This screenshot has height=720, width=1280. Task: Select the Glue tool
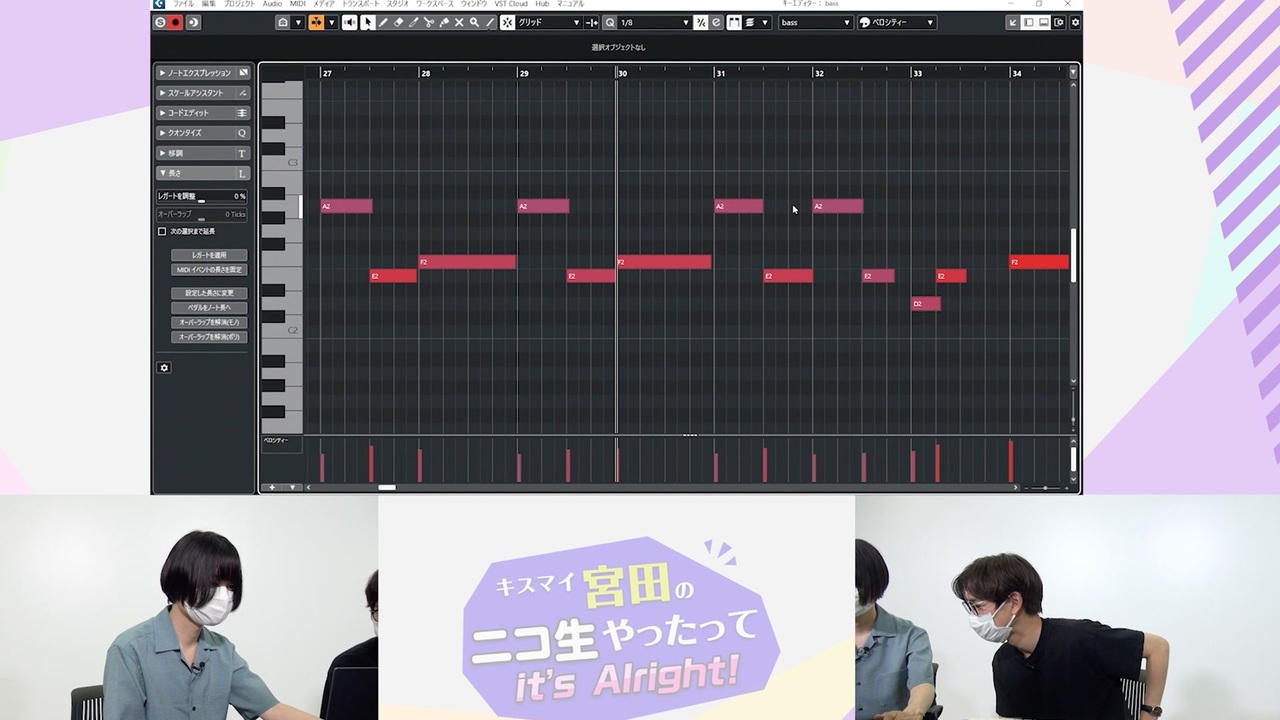444,22
